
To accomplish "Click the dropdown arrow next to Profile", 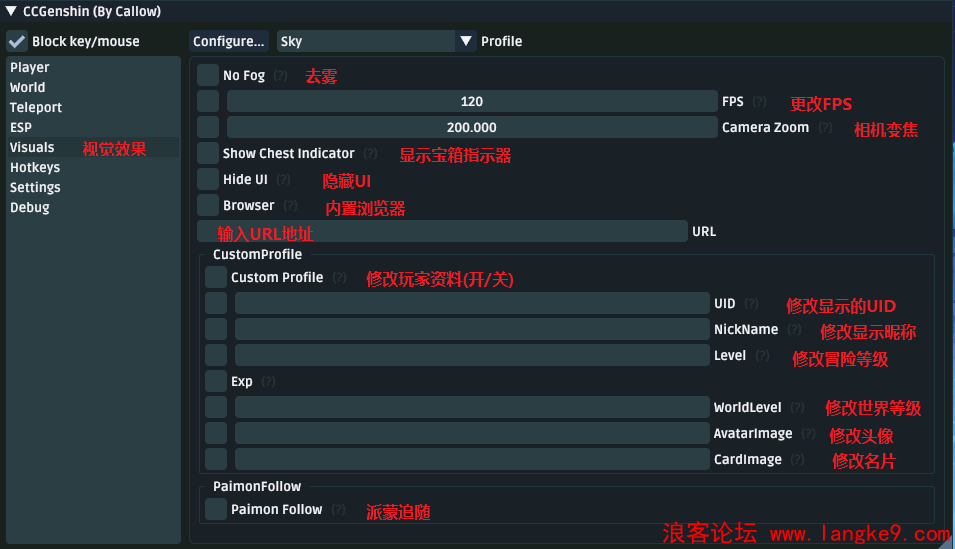I will tap(466, 42).
